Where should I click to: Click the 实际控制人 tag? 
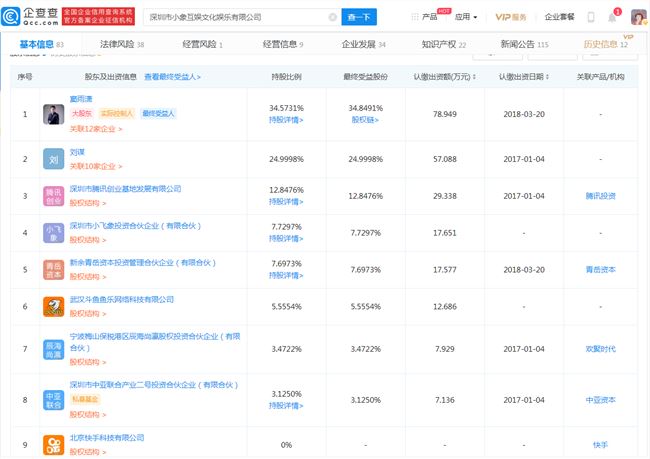(x=117, y=113)
